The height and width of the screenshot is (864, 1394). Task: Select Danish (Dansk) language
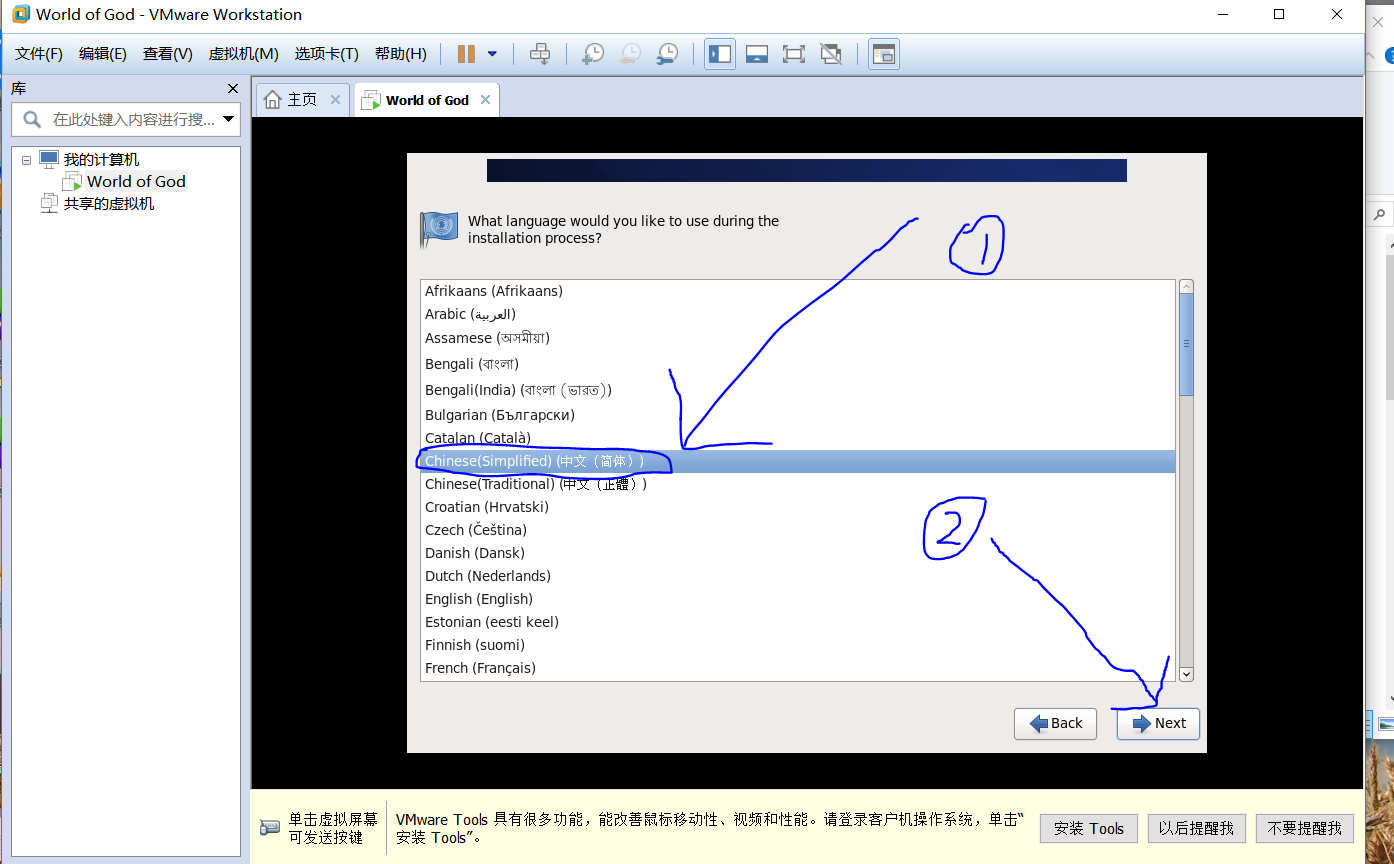[797, 553]
